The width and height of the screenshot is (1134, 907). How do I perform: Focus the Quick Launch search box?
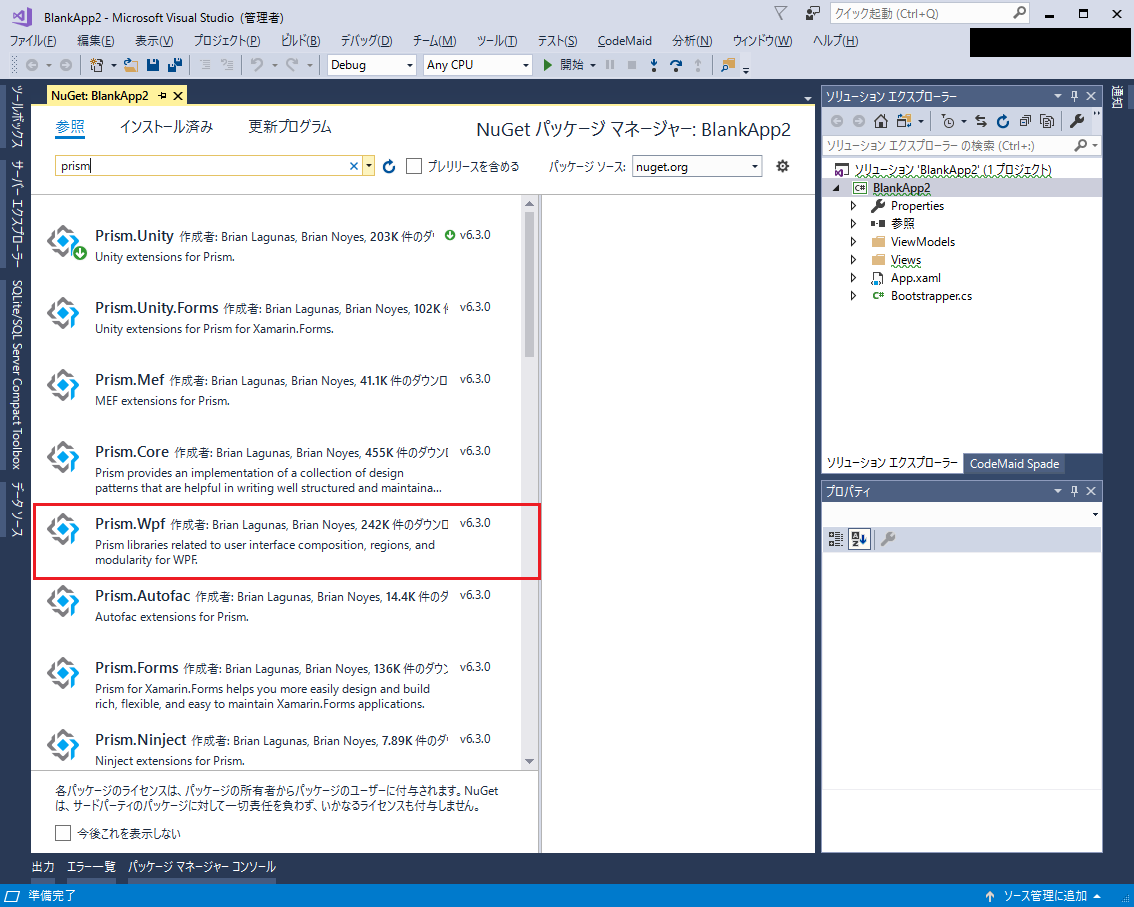[930, 13]
